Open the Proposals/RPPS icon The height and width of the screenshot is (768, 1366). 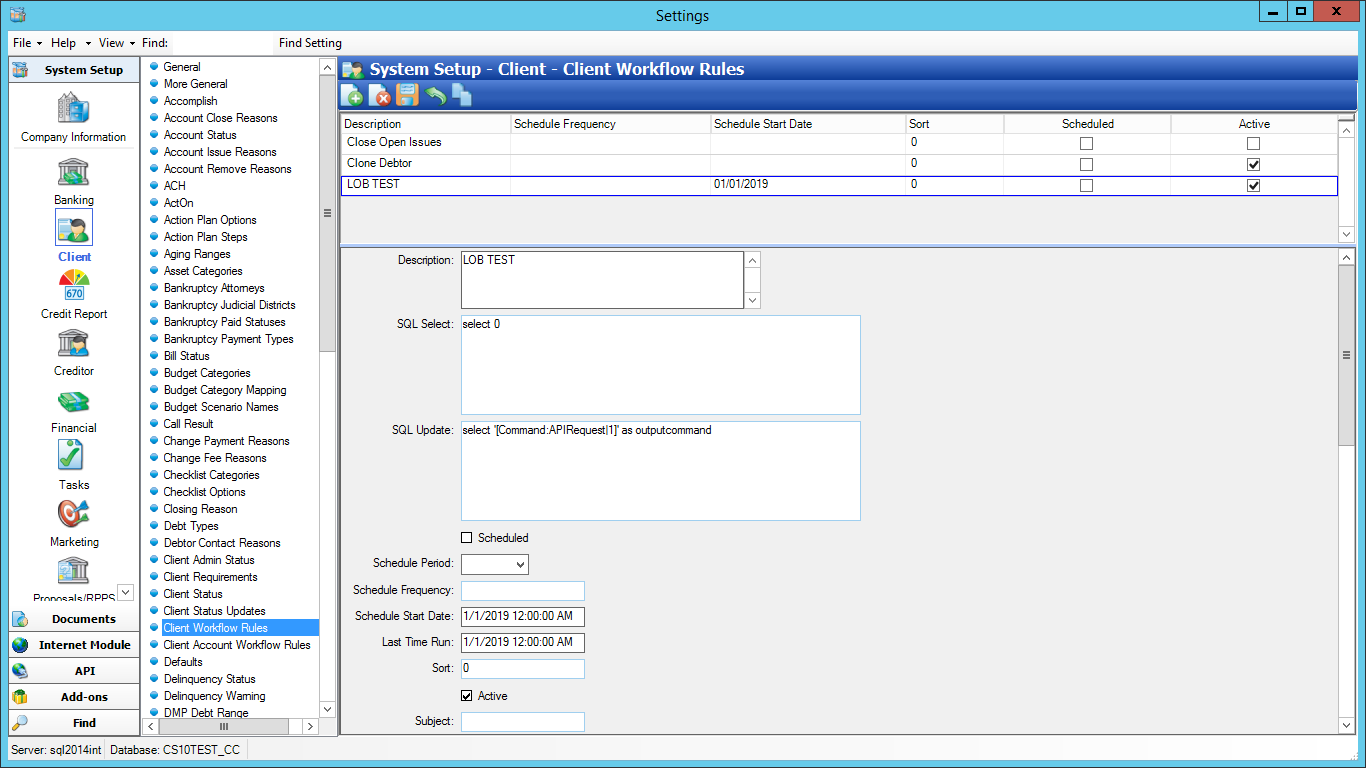click(74, 572)
